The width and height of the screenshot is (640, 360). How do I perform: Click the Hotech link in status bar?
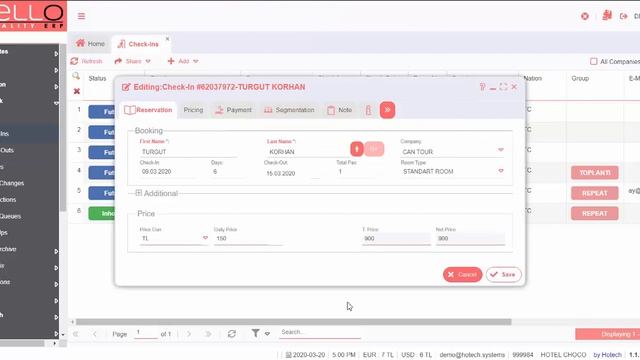[x=607, y=355]
